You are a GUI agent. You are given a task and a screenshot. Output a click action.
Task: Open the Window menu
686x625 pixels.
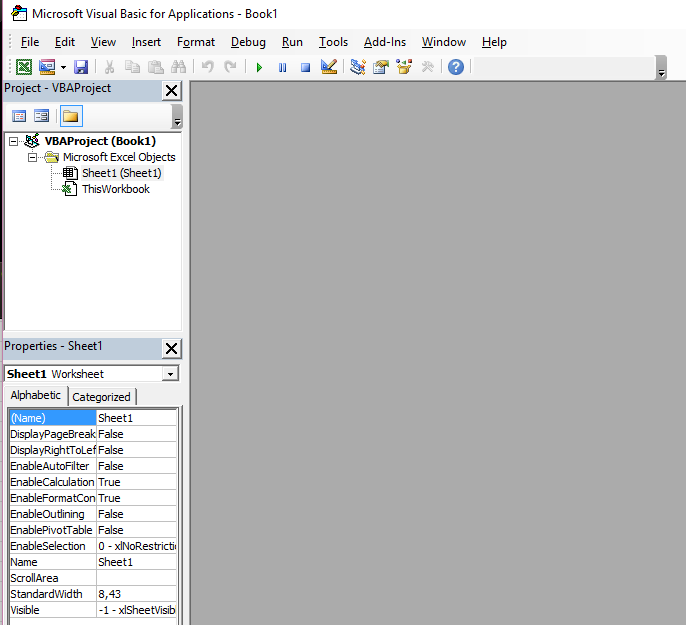click(x=444, y=42)
